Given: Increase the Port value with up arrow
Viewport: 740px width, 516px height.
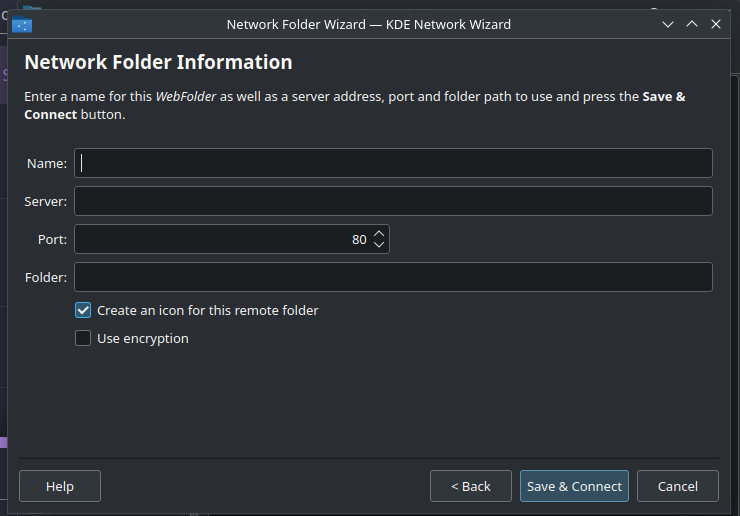Looking at the screenshot, I should (x=378, y=234).
